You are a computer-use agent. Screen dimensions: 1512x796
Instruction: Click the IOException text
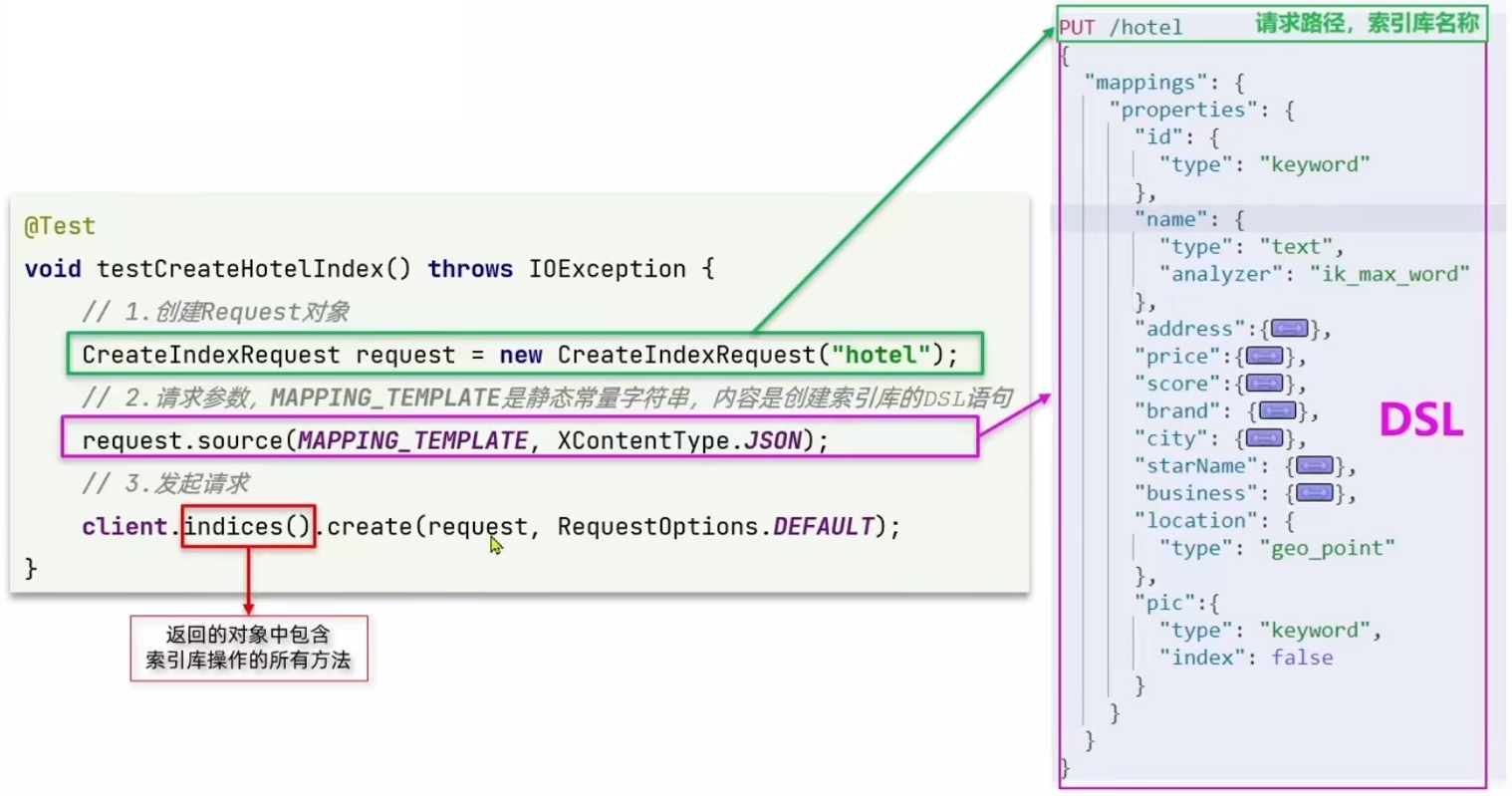point(607,269)
